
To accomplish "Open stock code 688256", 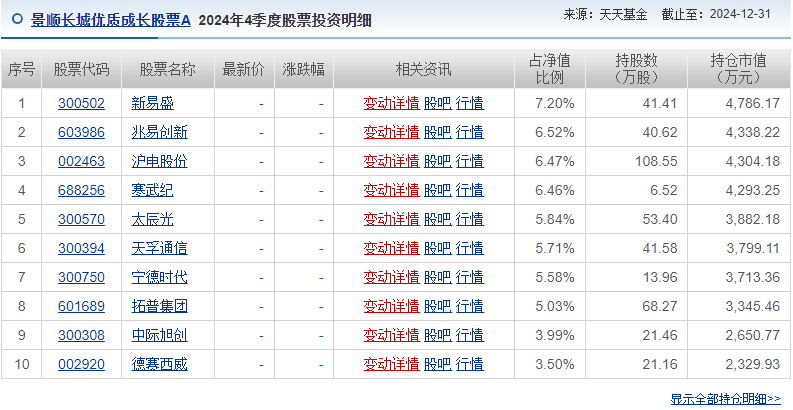I will click(x=81, y=190).
